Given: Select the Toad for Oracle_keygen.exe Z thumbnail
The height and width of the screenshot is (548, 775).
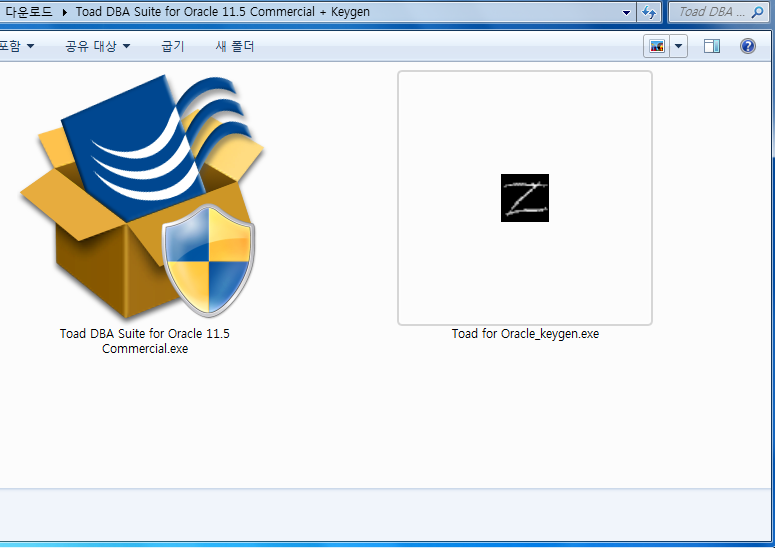Looking at the screenshot, I should click(x=525, y=198).
